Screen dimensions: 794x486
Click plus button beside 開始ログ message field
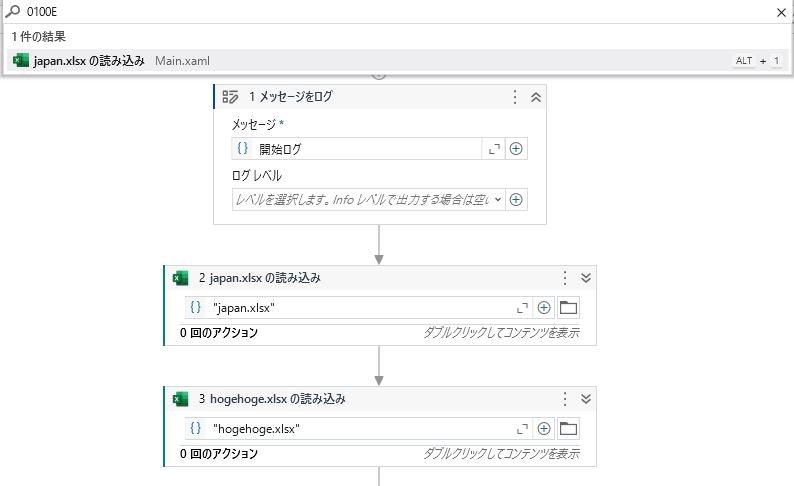515,148
